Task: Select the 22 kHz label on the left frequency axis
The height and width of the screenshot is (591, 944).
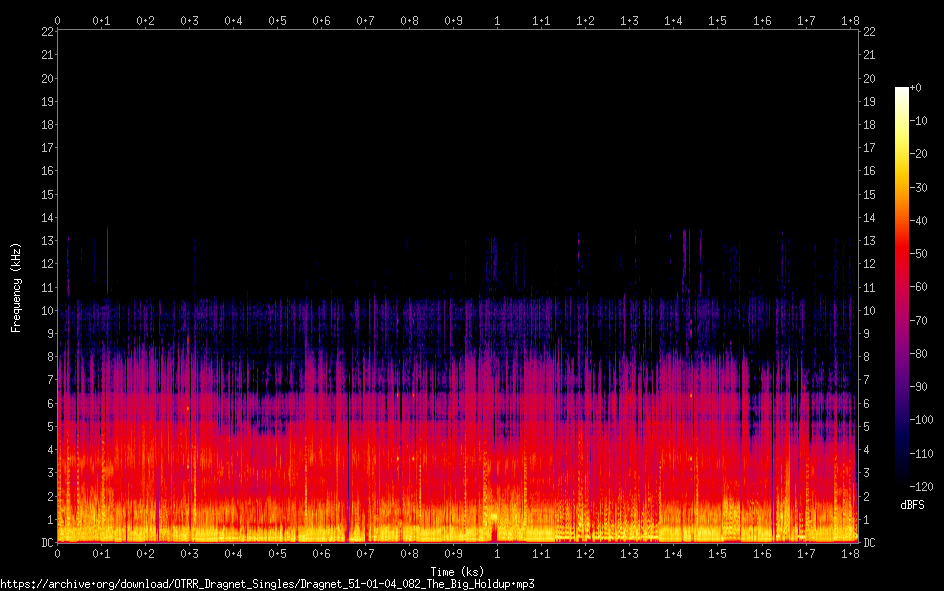Action: (46, 31)
